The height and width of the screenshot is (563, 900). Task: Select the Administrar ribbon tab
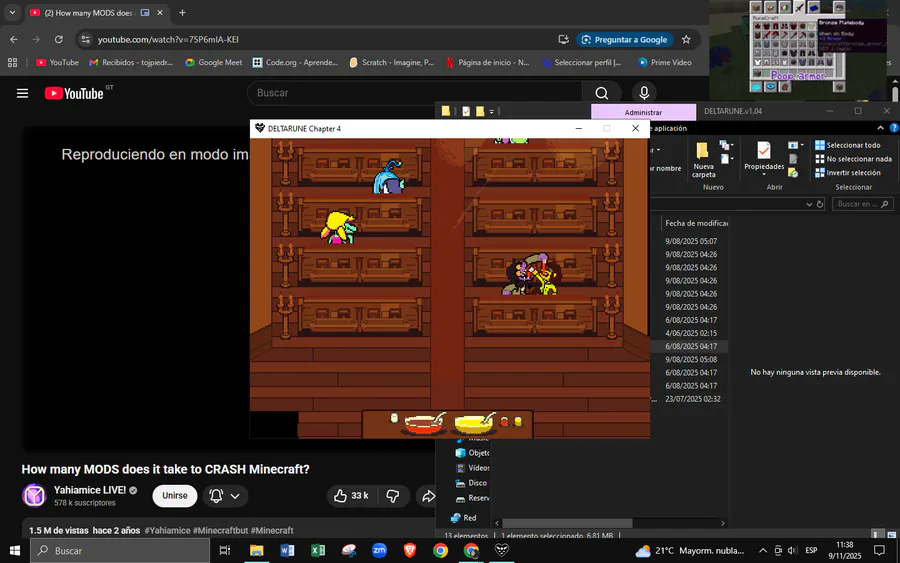pos(643,112)
